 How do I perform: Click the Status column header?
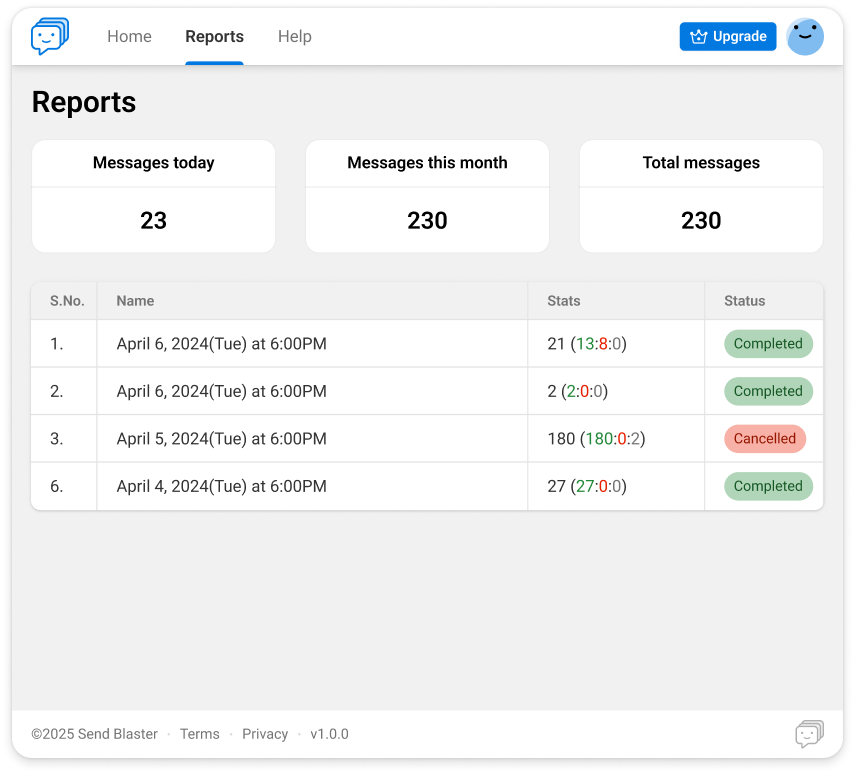pyautogui.click(x=744, y=301)
